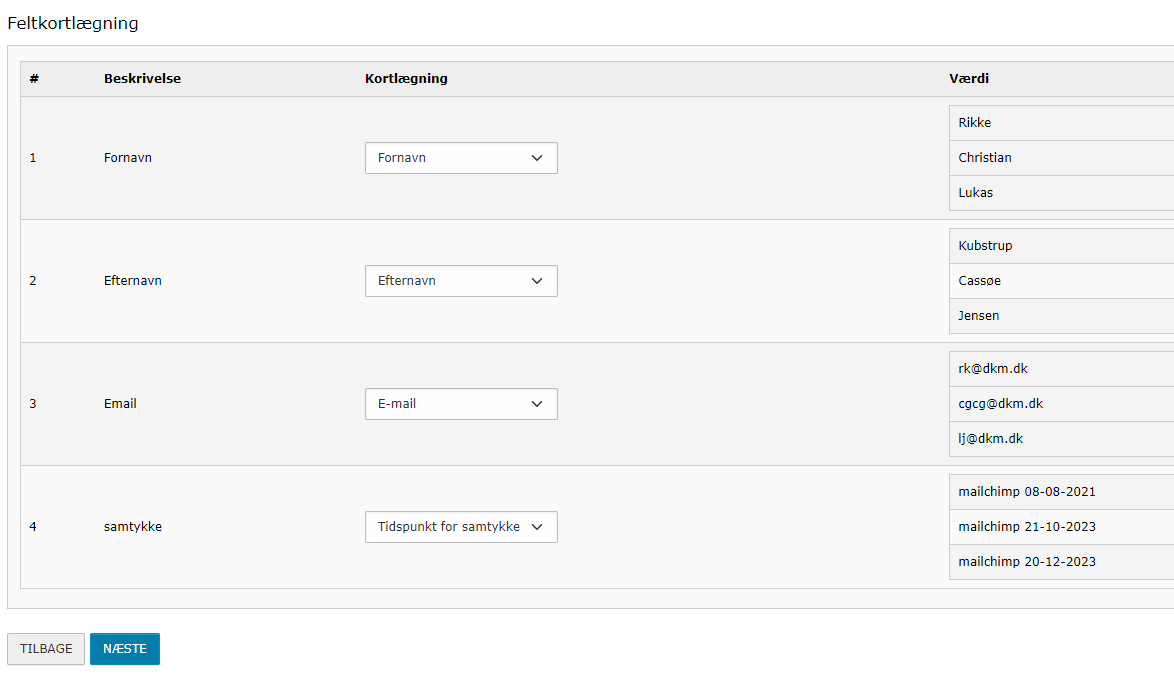Click the lj@dkm.dk value
This screenshot has height=682, width=1174.
[x=991, y=439]
